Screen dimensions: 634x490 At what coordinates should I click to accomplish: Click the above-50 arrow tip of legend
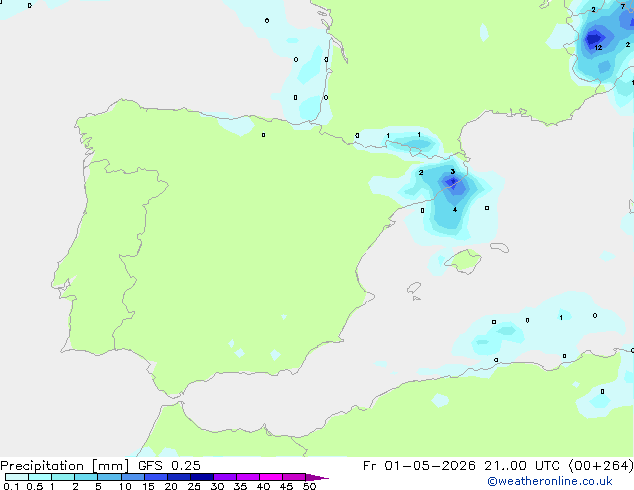[317, 477]
